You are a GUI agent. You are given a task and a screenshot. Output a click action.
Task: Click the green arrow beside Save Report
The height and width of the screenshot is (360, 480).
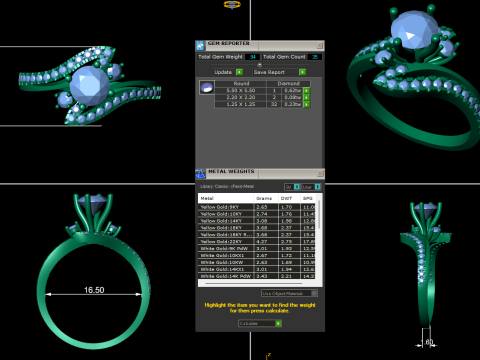(x=302, y=72)
